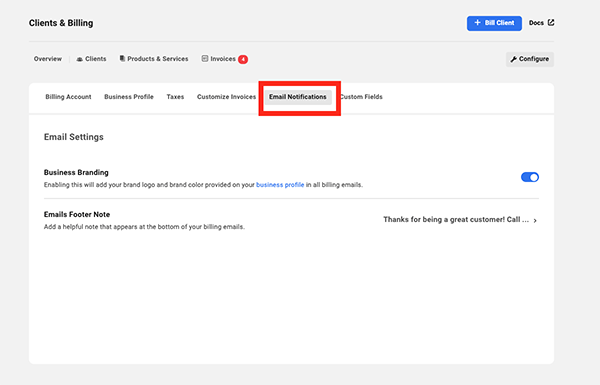Click the people icon beside Clients
Screen dimensions: 600x385
click(80, 59)
